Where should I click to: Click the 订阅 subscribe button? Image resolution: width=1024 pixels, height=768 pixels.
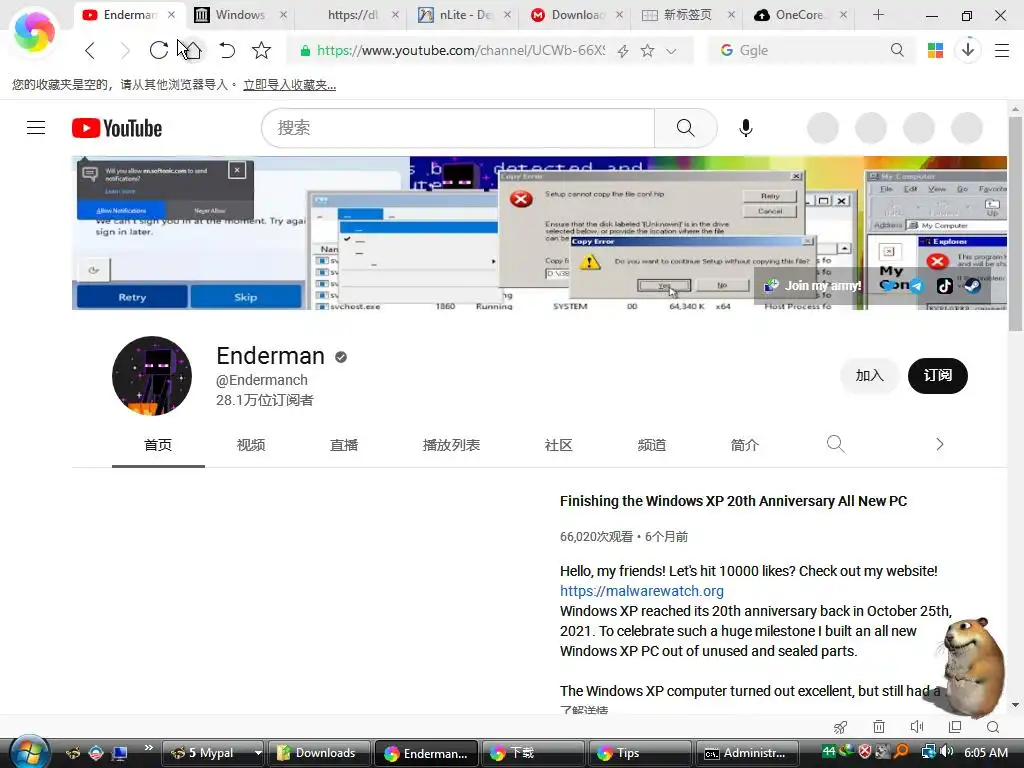[x=938, y=376]
